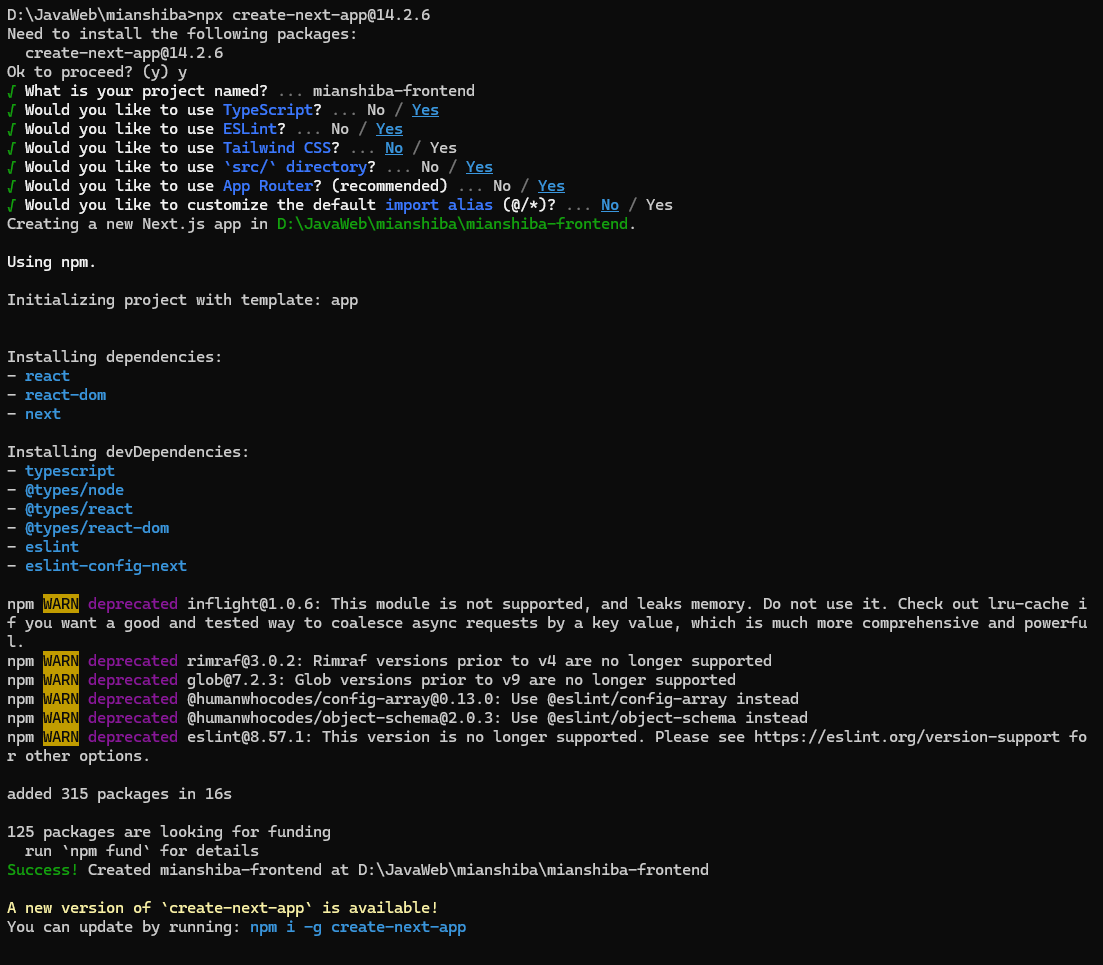The image size is (1103, 965).
Task: Click the '@types/node' devDependency entry
Action: point(74,490)
